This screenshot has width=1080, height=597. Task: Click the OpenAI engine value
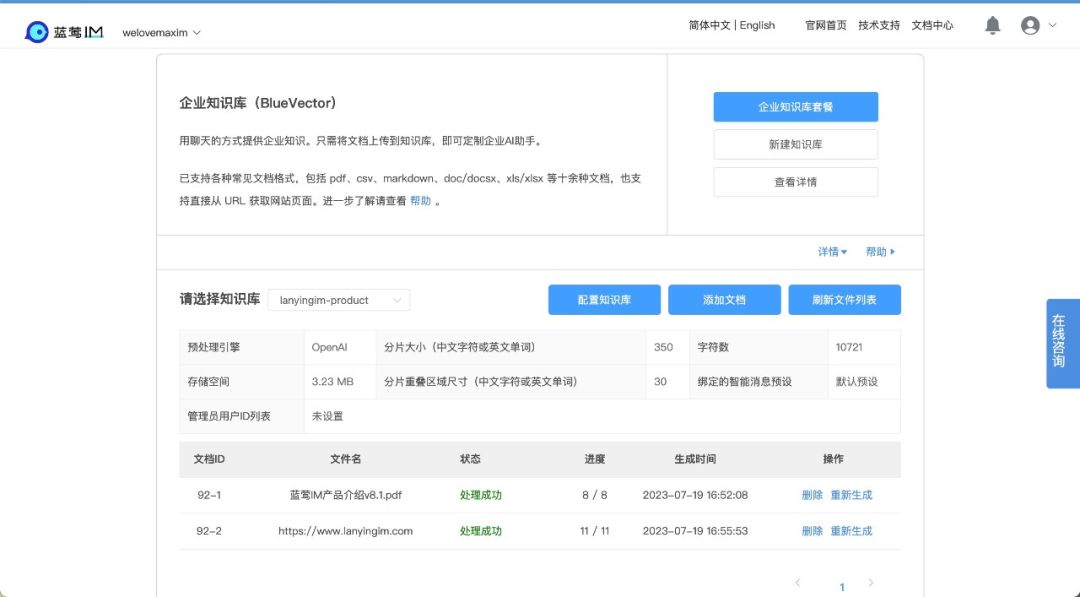click(329, 347)
